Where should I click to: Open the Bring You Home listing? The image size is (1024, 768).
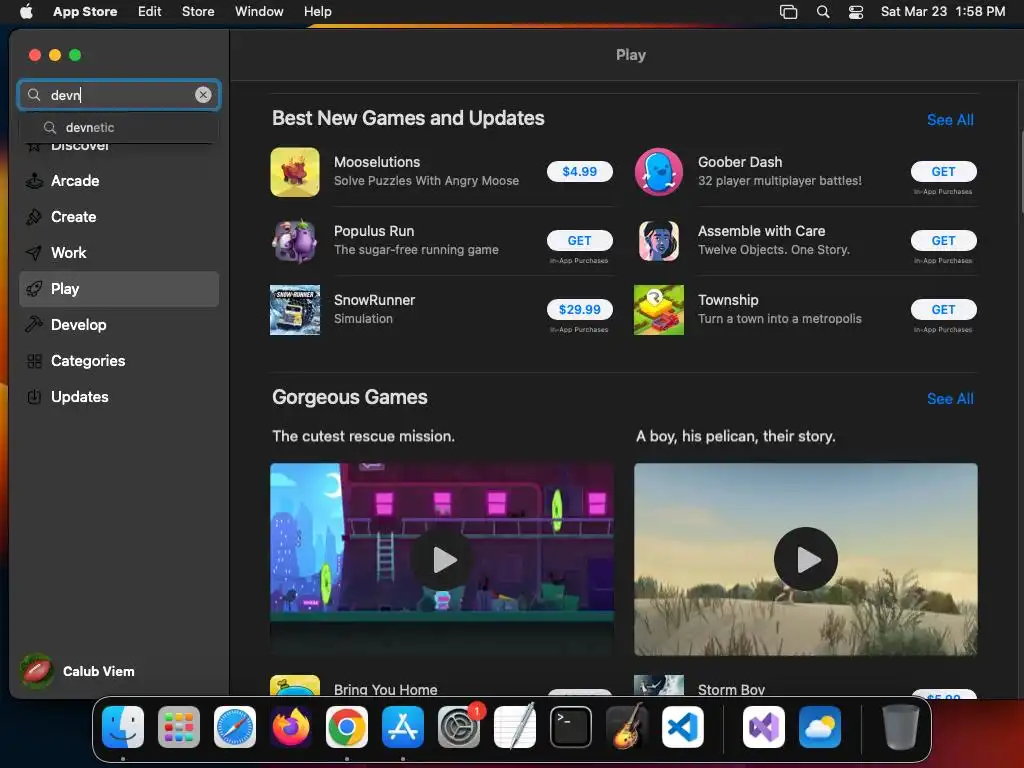tap(385, 689)
